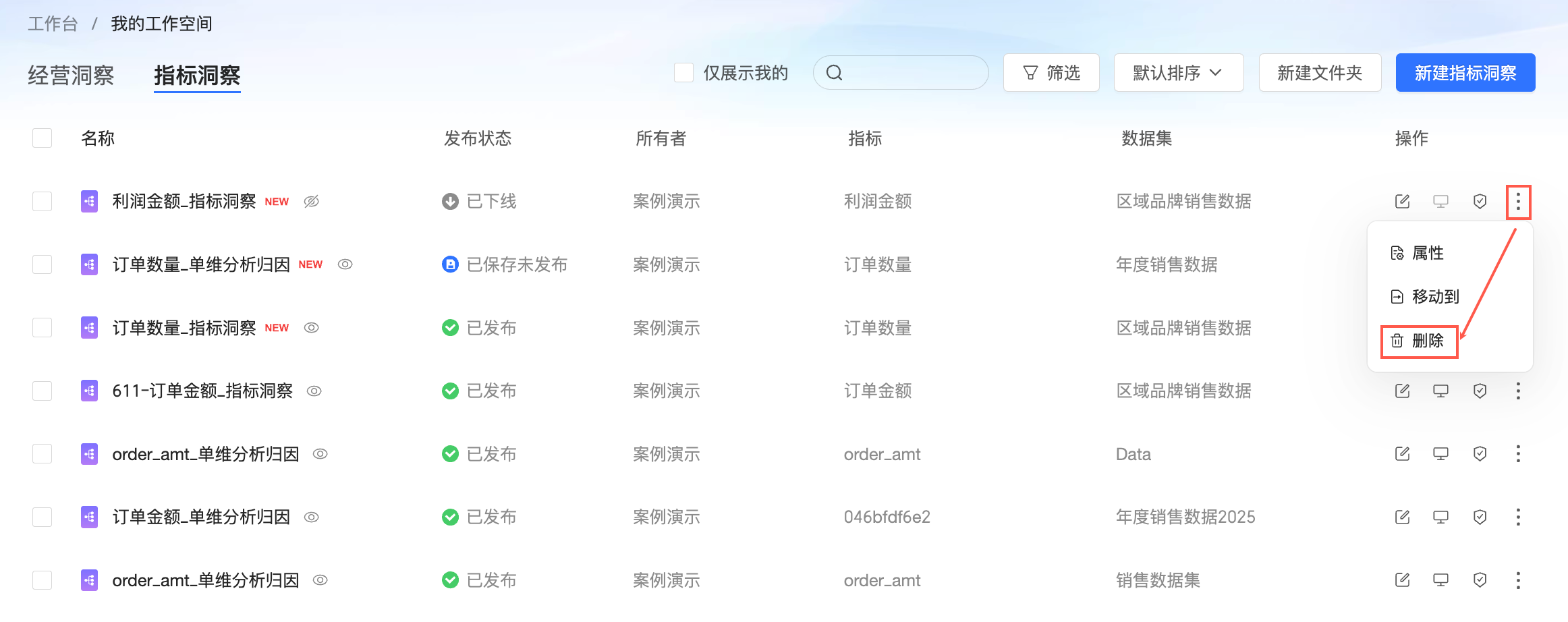Click the blue 新建指标洞察 button
1568x622 pixels.
[1465, 73]
